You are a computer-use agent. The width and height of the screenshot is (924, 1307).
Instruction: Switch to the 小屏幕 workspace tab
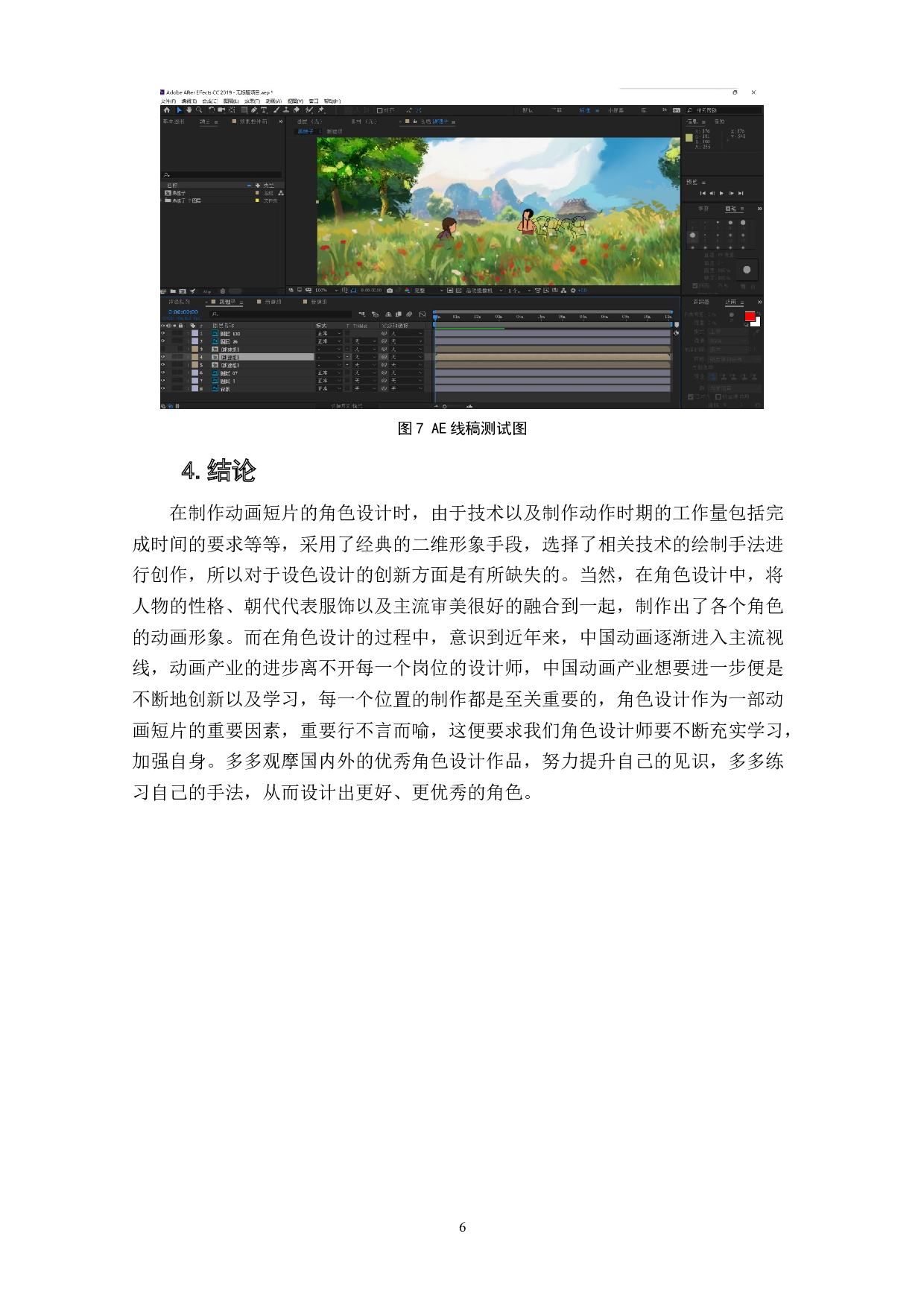tap(616, 110)
